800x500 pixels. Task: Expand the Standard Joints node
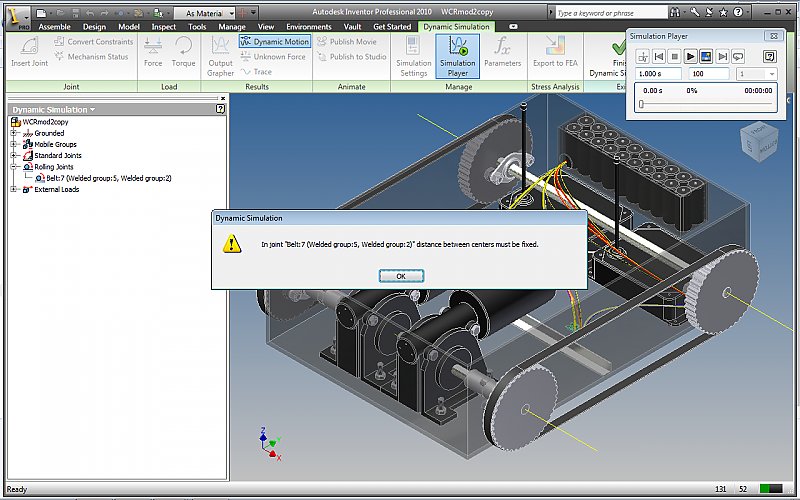coord(14,156)
